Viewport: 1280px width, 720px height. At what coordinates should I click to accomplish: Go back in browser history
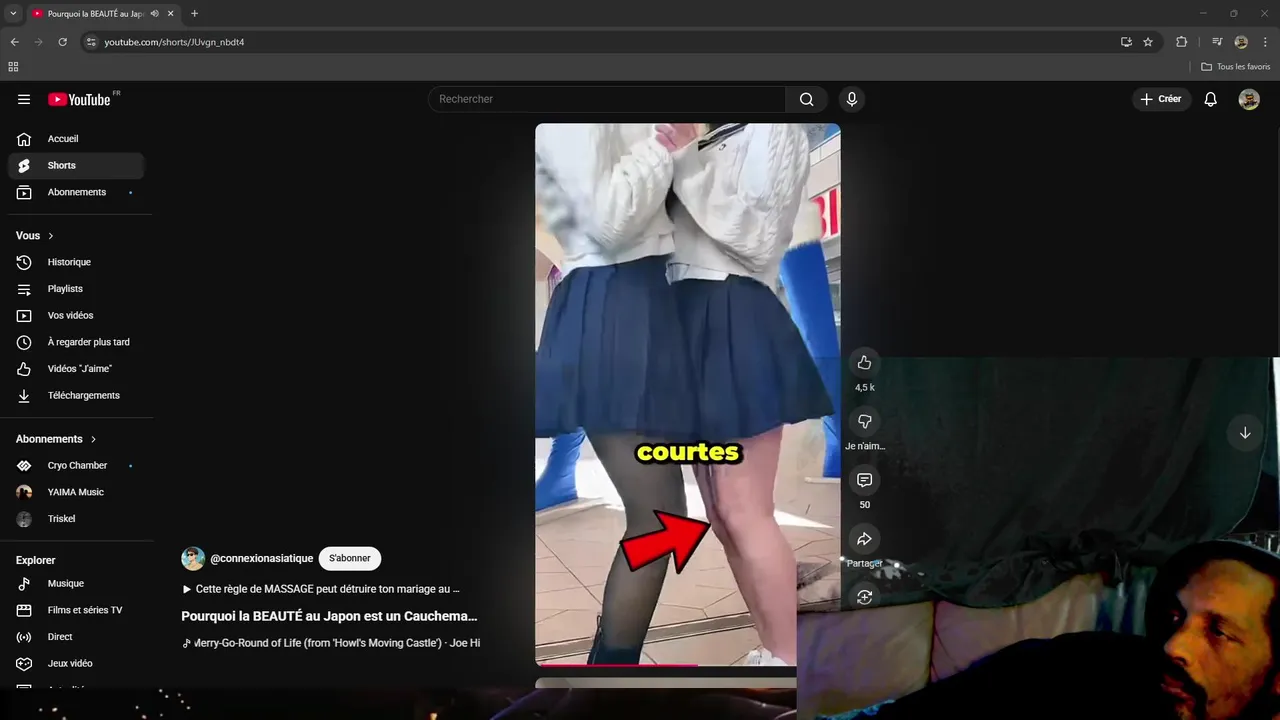(x=15, y=42)
